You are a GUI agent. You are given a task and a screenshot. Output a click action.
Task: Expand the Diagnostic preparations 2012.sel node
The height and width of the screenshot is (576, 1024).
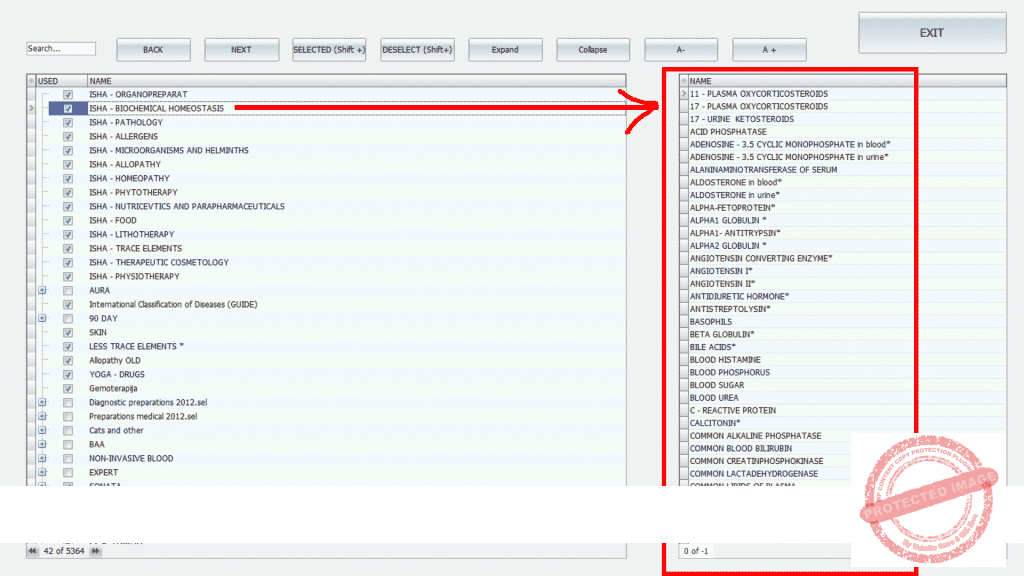42,403
